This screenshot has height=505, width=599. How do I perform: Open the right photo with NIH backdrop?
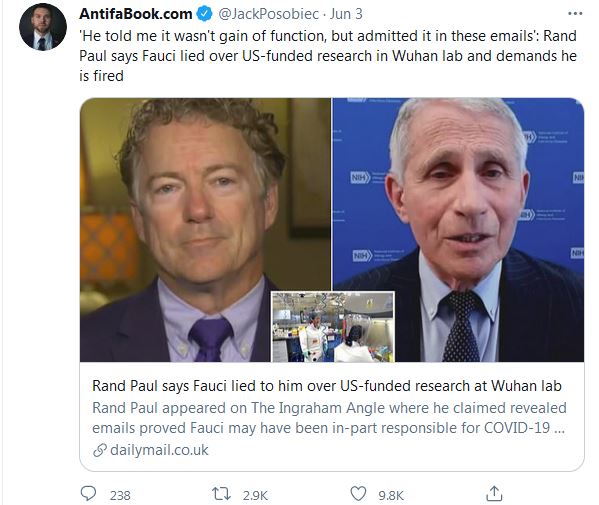click(x=458, y=230)
